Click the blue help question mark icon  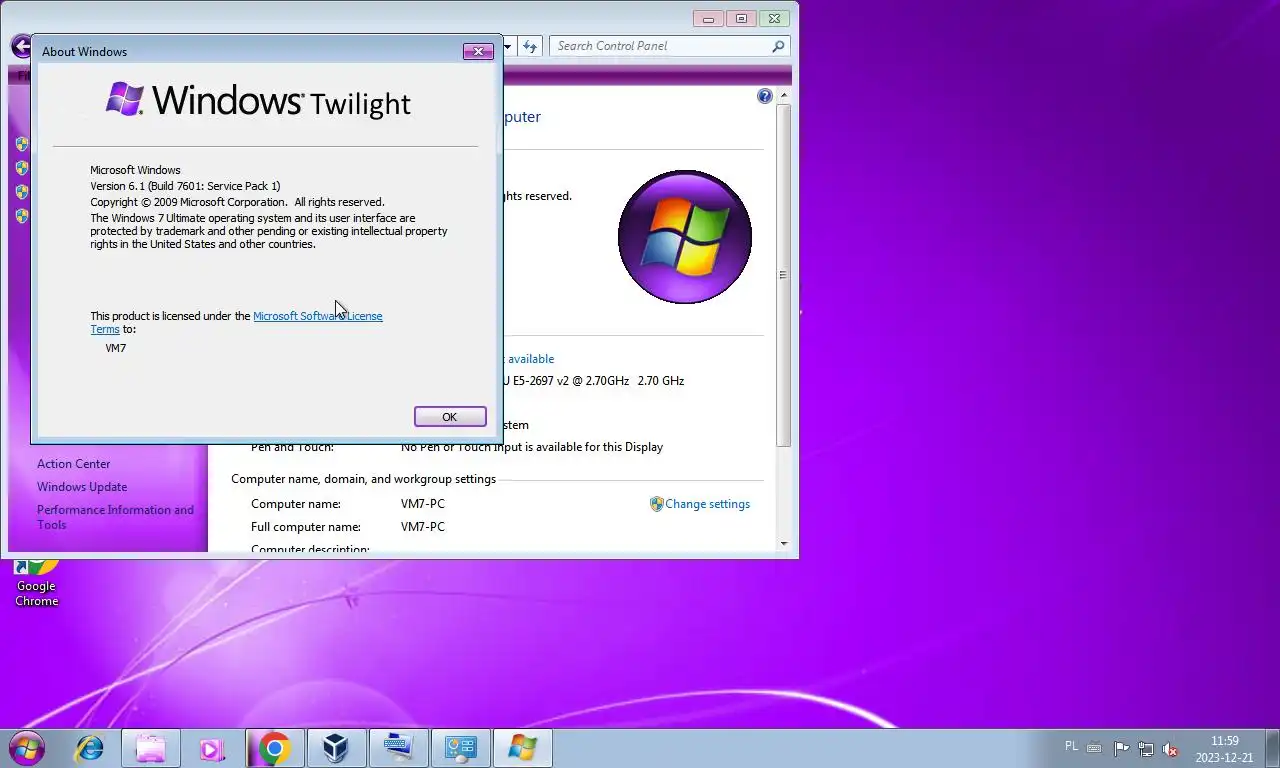coord(765,96)
